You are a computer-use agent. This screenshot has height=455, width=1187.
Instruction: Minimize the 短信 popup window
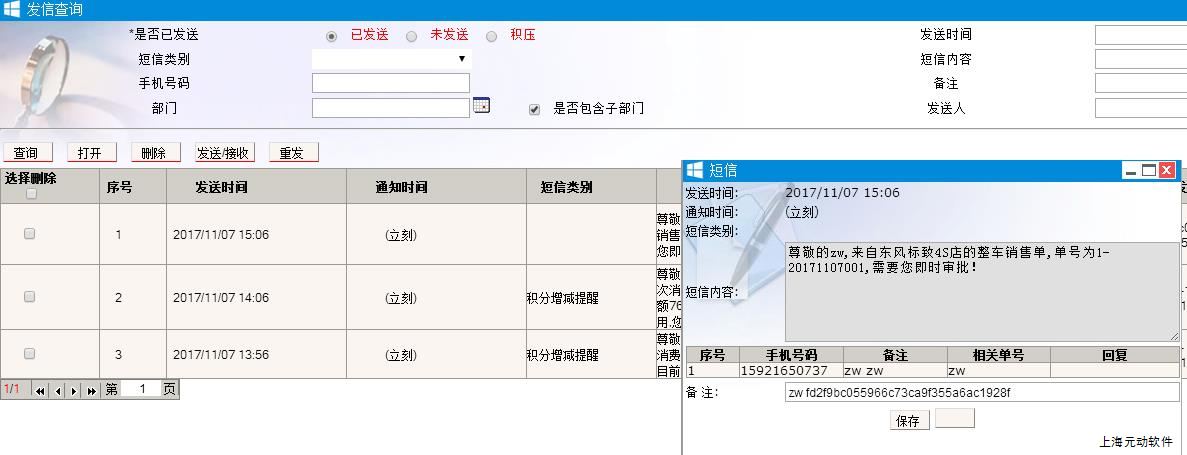tap(1131, 171)
